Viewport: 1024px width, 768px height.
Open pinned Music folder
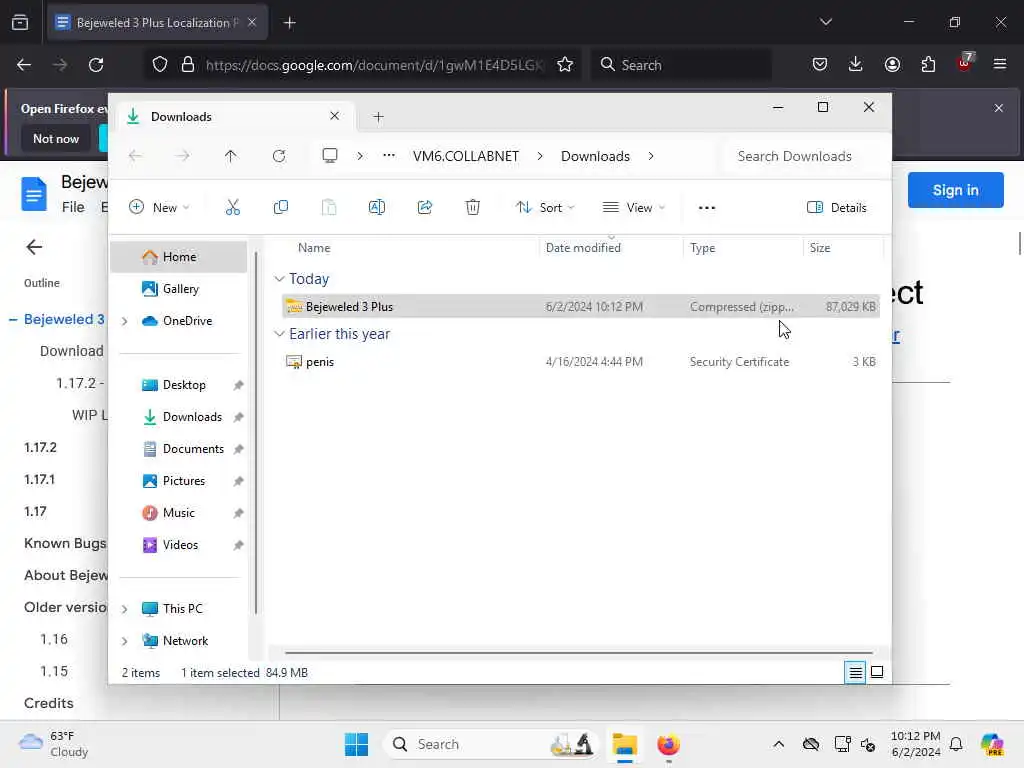click(178, 513)
